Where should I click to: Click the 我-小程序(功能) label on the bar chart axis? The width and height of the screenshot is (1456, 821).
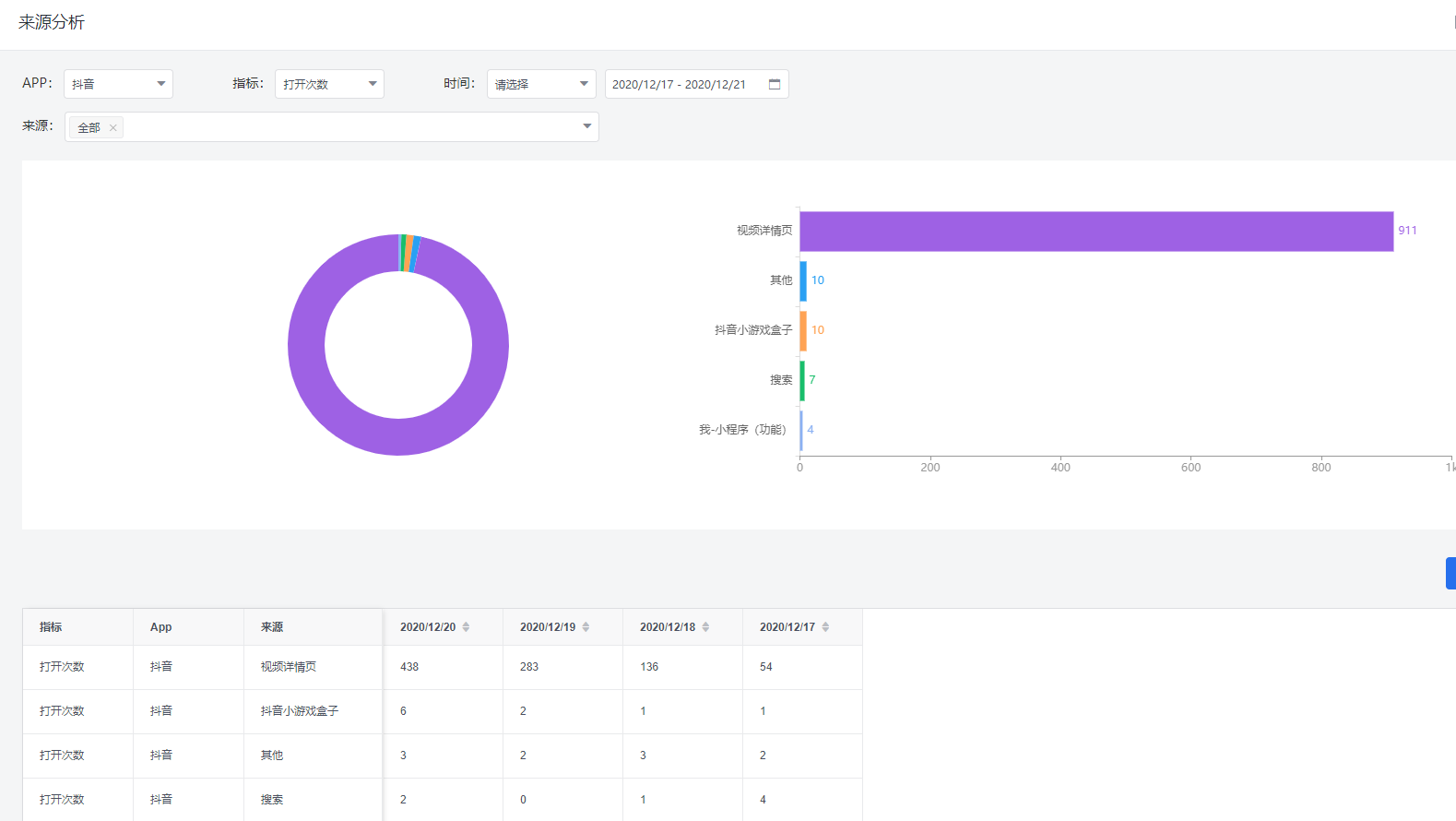743,430
